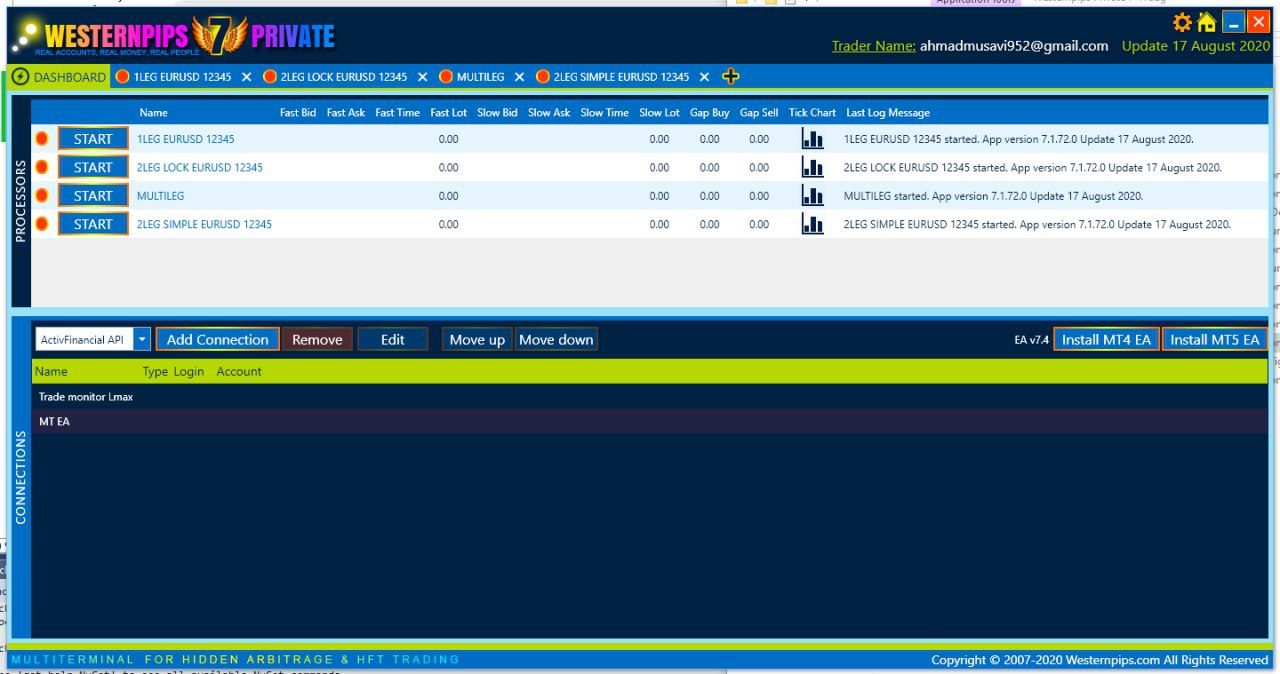
Task: Click the Login column header in connections
Action: point(188,371)
